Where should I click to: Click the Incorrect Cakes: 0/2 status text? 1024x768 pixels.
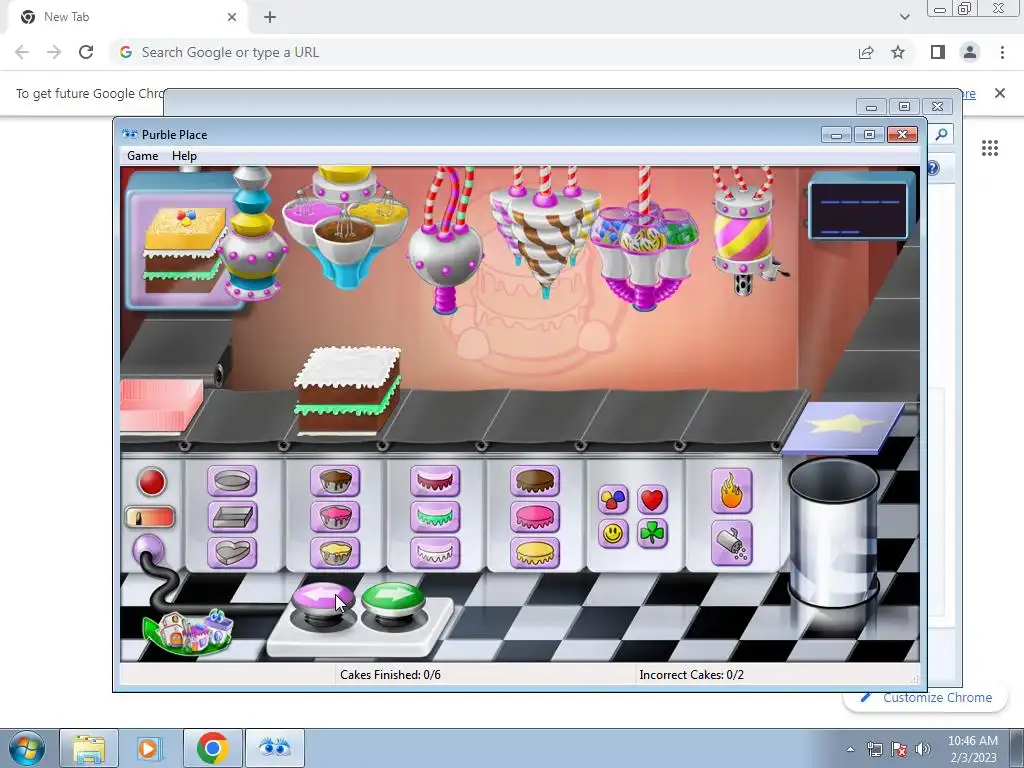coord(692,675)
